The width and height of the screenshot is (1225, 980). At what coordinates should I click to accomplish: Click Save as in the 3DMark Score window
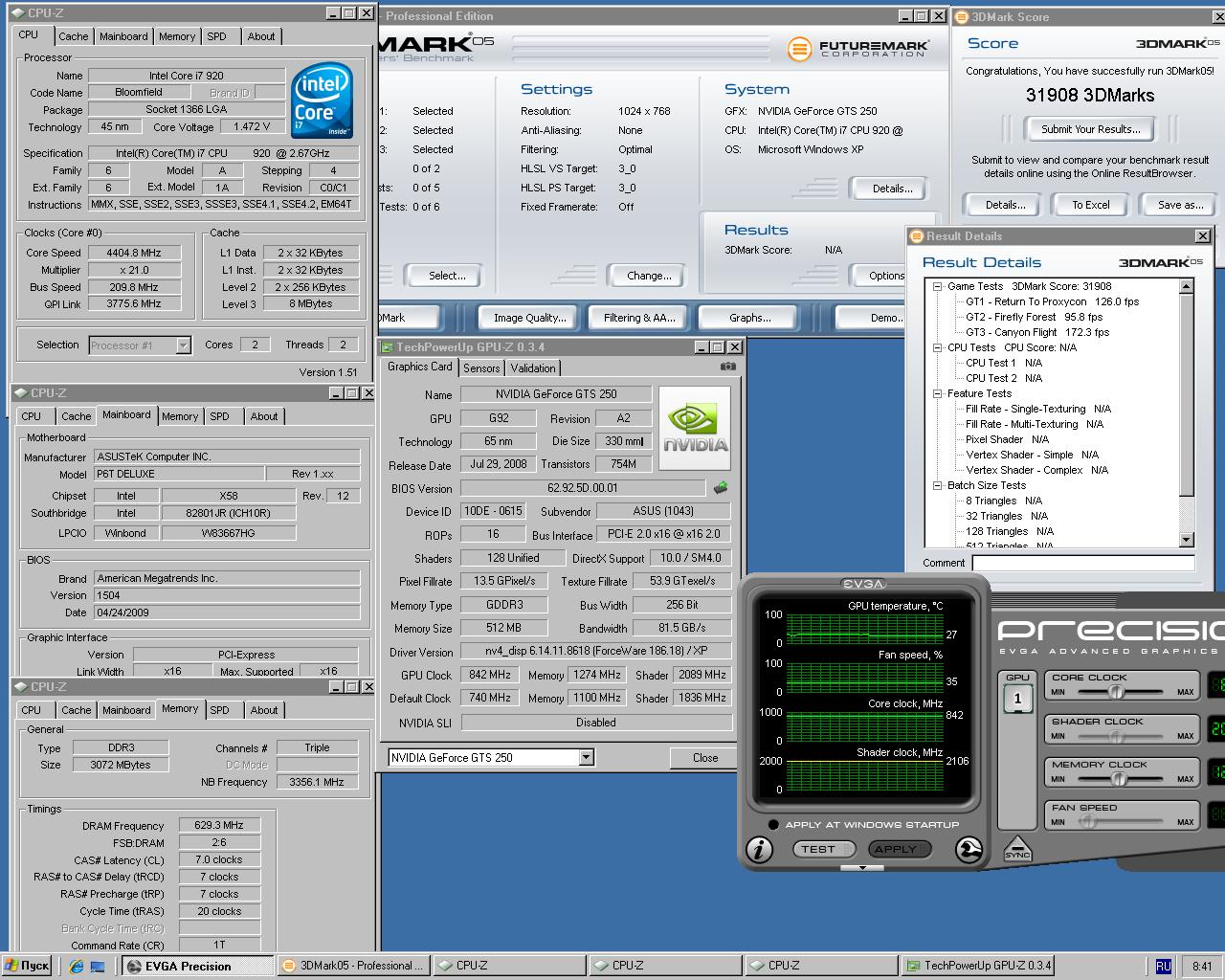click(x=1179, y=205)
